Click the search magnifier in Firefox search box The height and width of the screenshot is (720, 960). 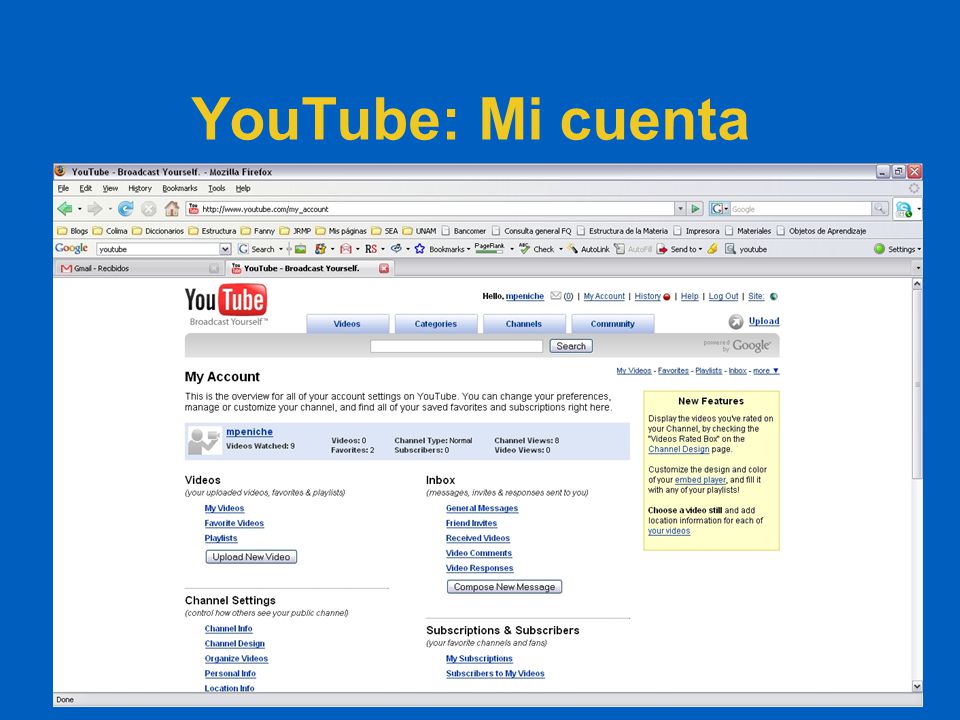pos(879,209)
